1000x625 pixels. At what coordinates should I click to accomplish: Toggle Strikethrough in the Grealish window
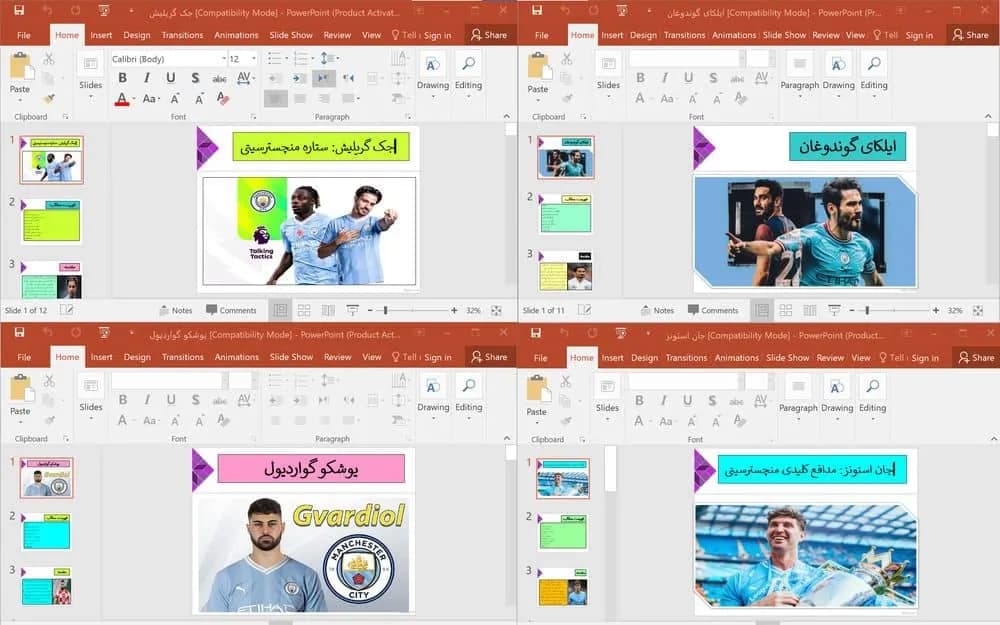219,78
